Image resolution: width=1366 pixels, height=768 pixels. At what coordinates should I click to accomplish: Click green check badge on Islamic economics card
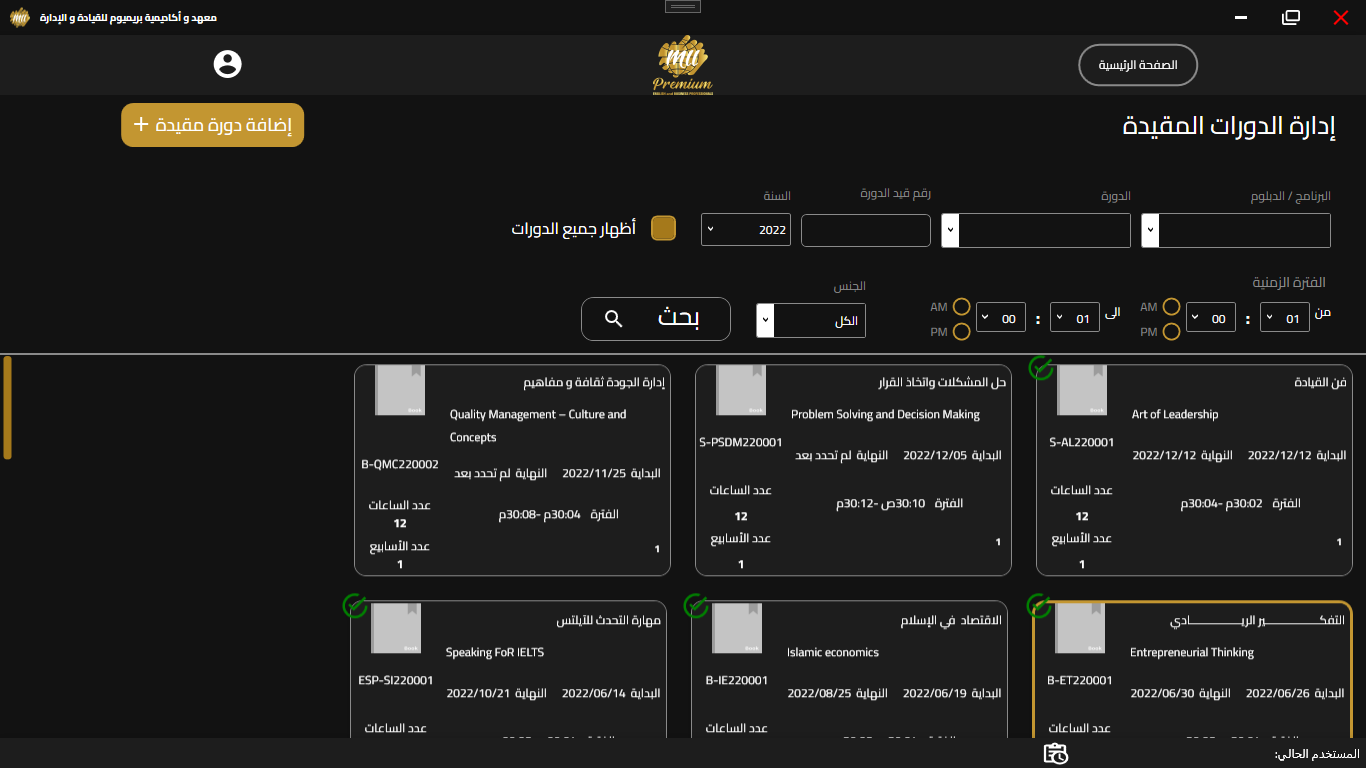[x=696, y=606]
